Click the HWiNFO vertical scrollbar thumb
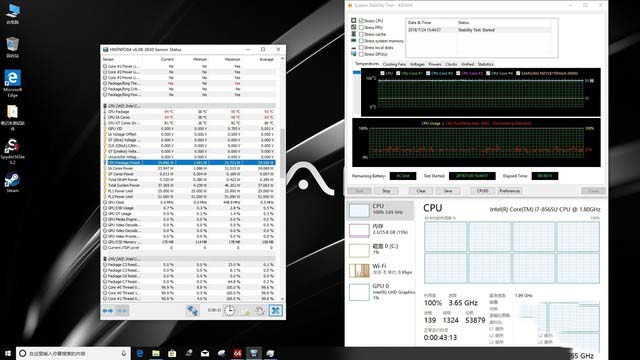 (x=282, y=153)
